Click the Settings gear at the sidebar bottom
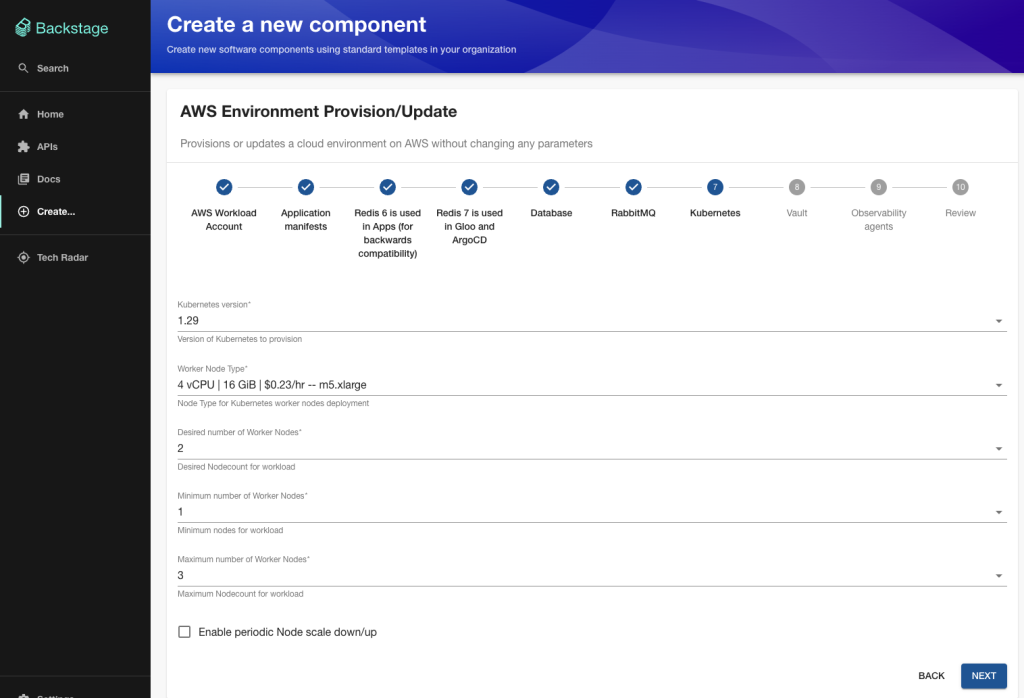This screenshot has height=698, width=1024. pos(22,694)
